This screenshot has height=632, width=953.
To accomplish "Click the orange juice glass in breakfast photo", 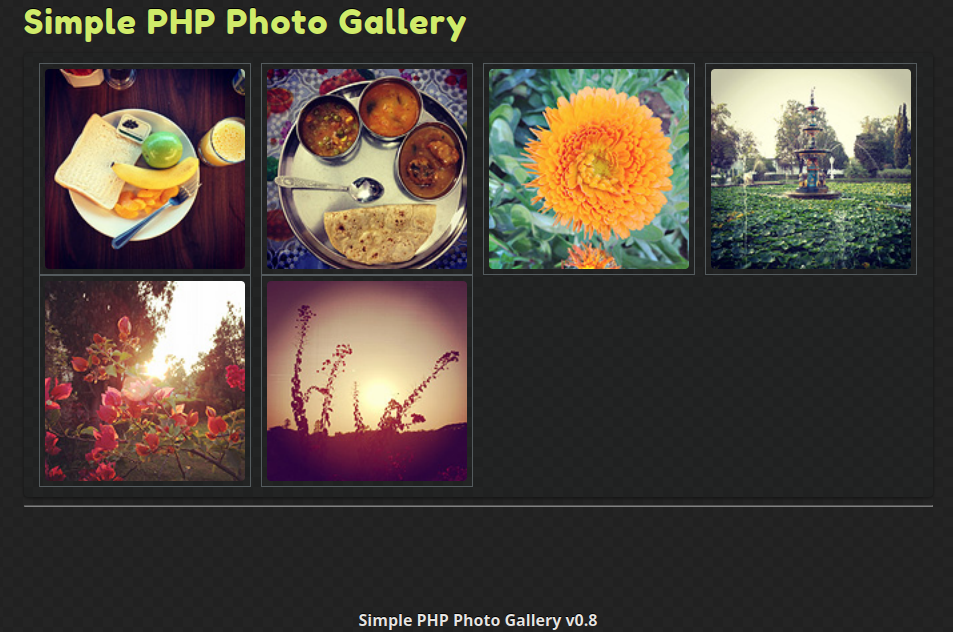I will click(x=224, y=142).
